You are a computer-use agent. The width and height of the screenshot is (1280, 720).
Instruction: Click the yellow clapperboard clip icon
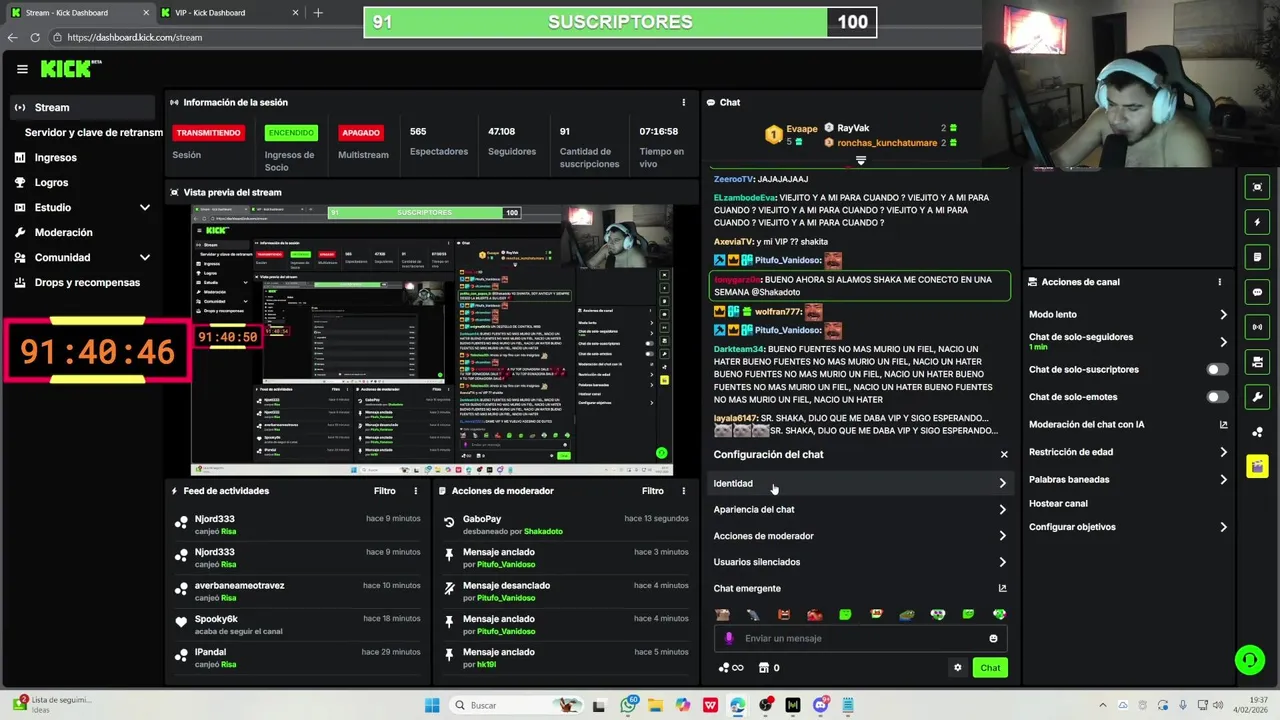click(1257, 467)
